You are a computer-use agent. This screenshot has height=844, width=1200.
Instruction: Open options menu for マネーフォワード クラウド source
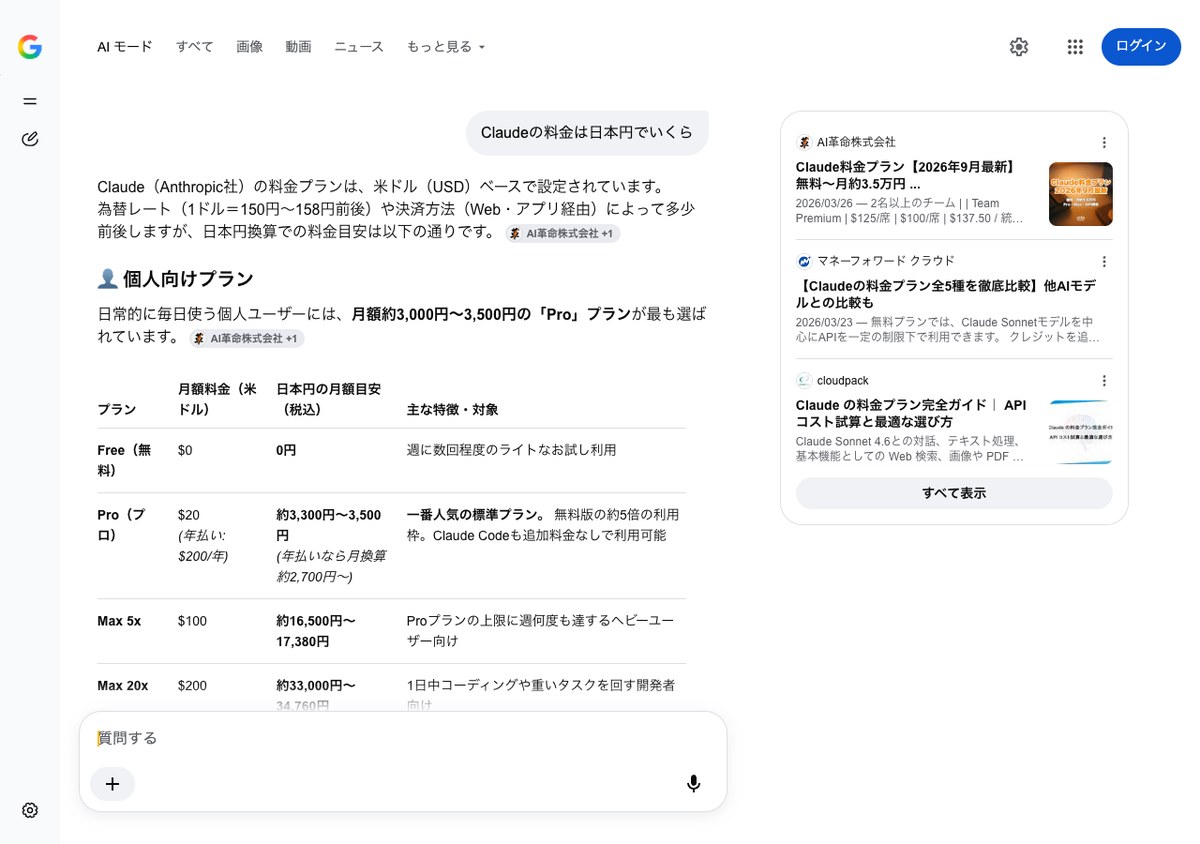[x=1104, y=262]
